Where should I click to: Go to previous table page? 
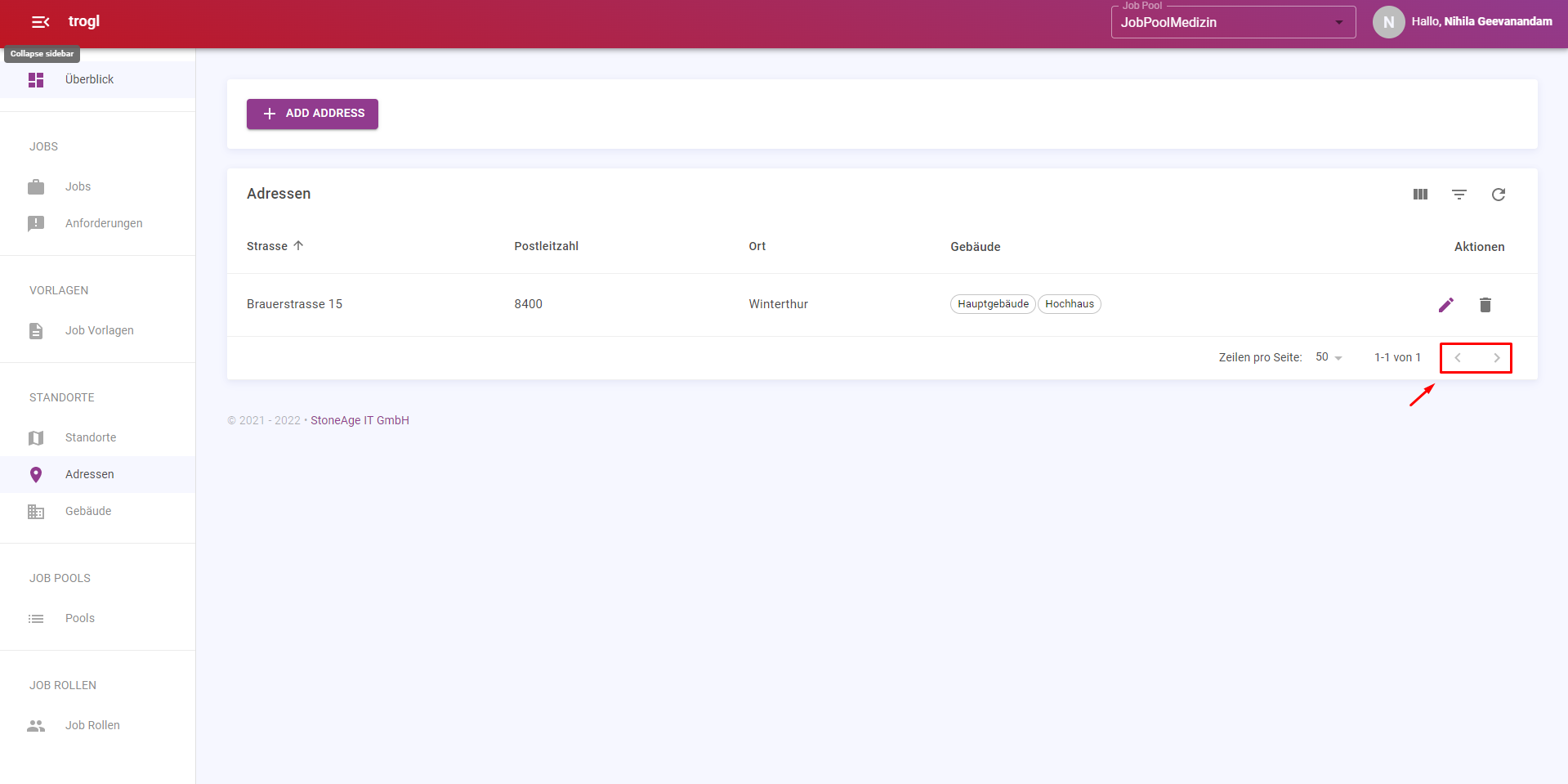[1458, 357]
